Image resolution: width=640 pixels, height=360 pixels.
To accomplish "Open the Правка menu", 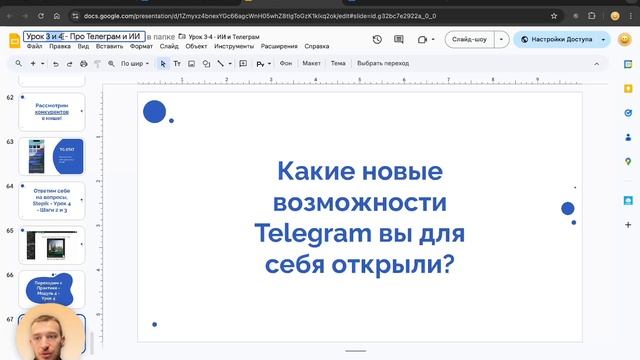I will (60, 47).
